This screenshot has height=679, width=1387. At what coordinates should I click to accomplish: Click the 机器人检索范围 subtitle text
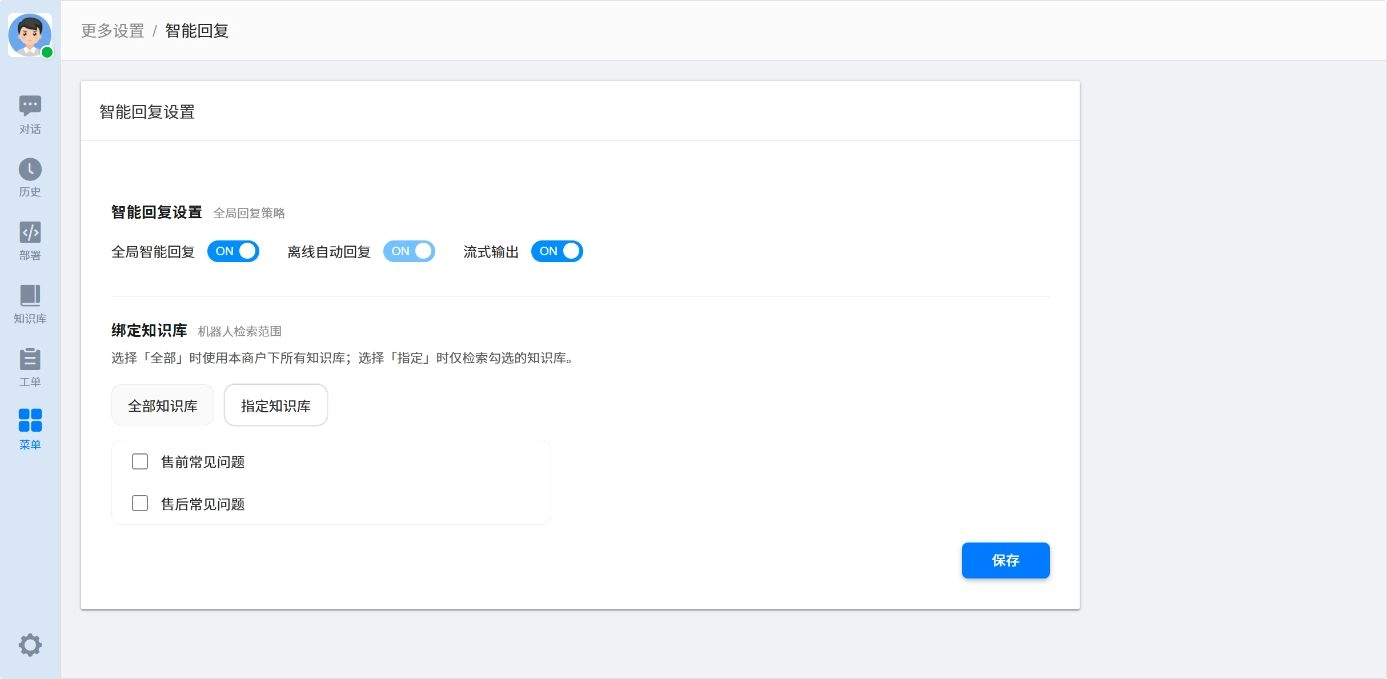240,331
